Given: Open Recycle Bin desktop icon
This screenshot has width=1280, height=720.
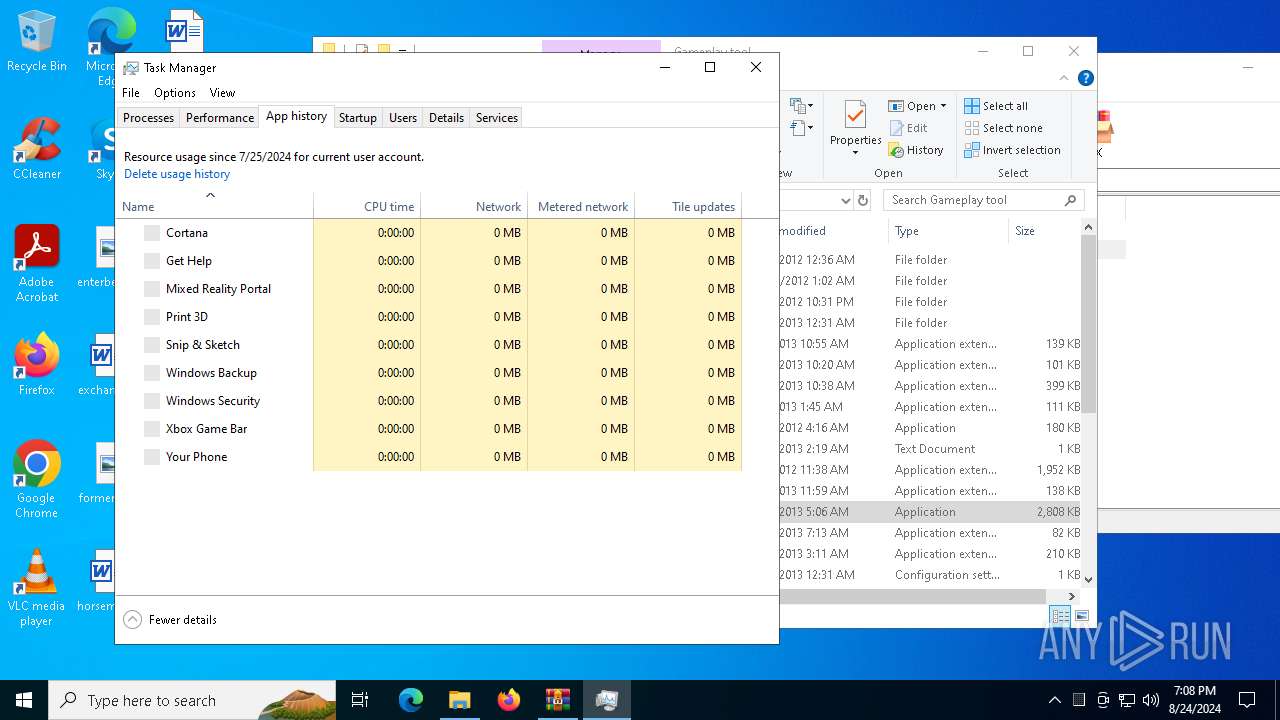Looking at the screenshot, I should [x=36, y=42].
